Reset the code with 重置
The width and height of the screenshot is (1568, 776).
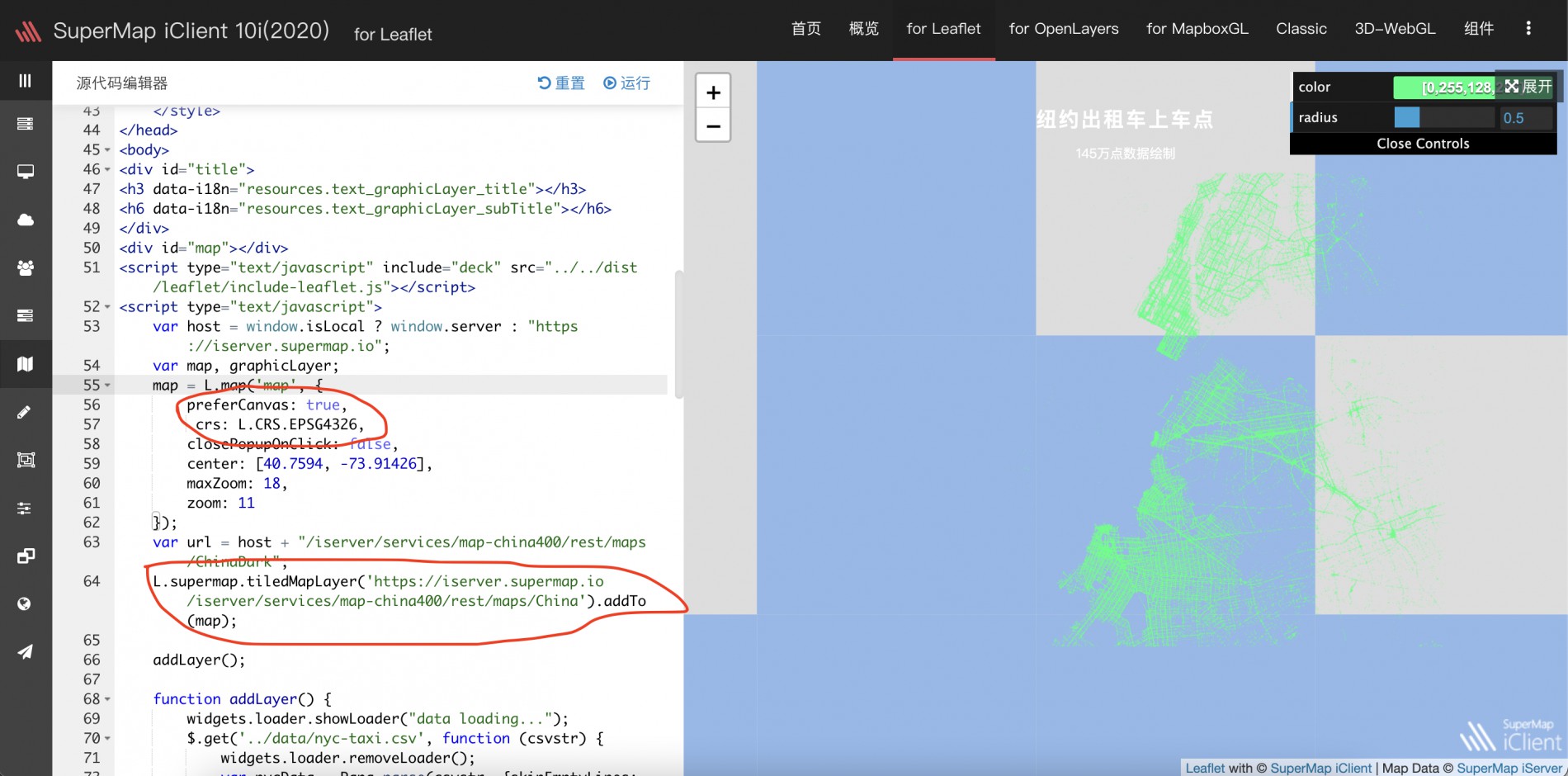(x=561, y=83)
